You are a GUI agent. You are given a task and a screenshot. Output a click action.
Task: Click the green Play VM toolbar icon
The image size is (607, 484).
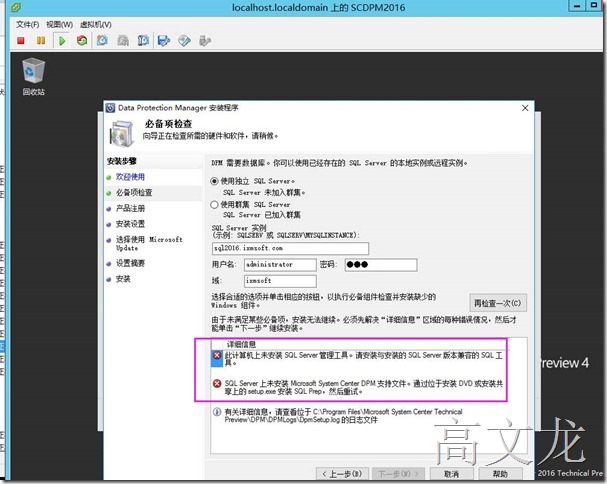(x=62, y=40)
